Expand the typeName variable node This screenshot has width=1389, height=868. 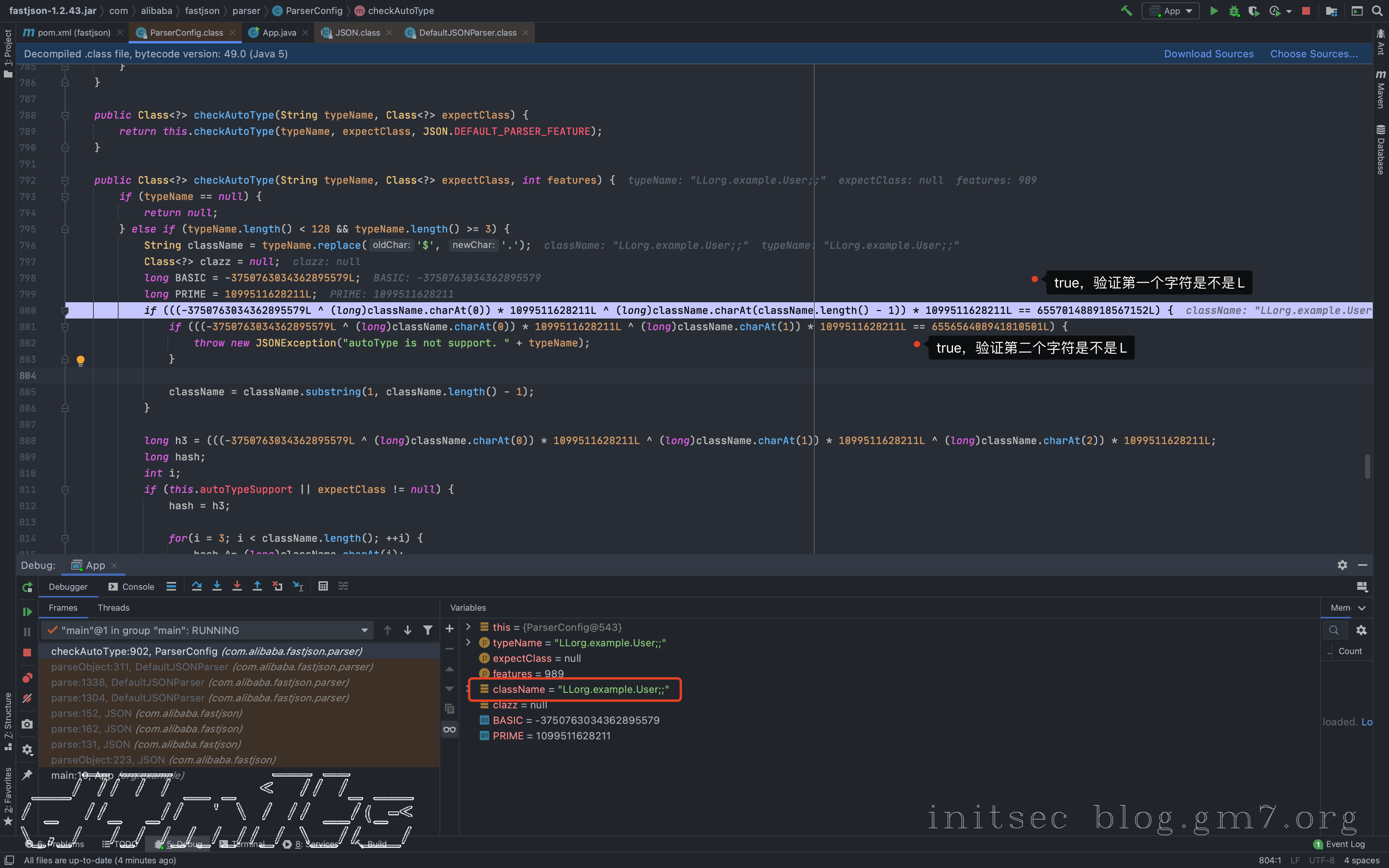(x=468, y=642)
